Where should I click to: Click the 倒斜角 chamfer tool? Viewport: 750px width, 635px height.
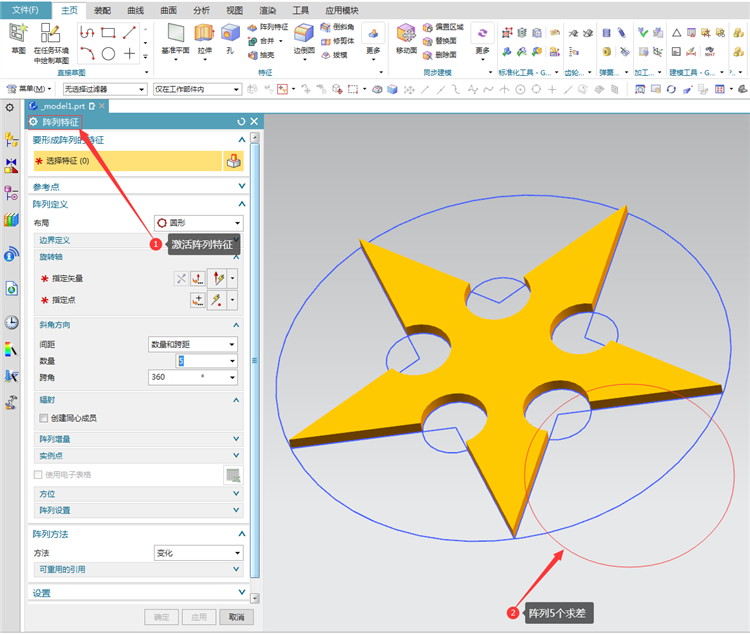[x=337, y=27]
